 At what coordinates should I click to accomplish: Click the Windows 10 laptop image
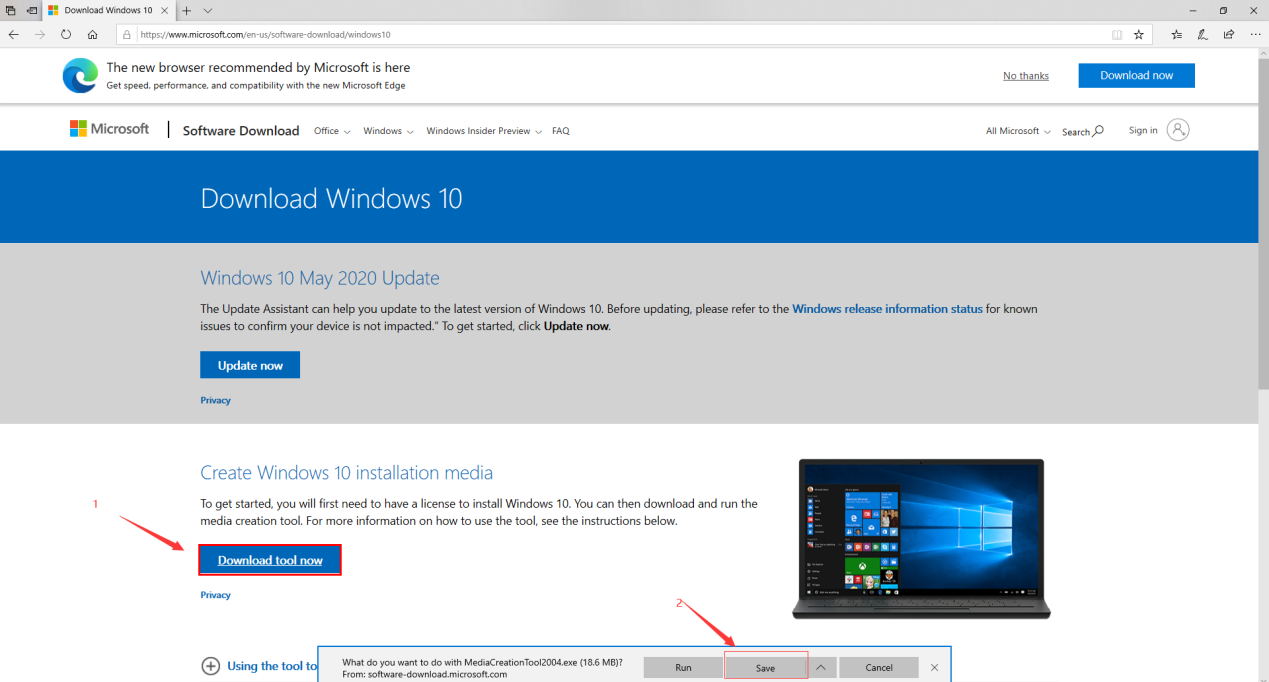click(x=921, y=538)
